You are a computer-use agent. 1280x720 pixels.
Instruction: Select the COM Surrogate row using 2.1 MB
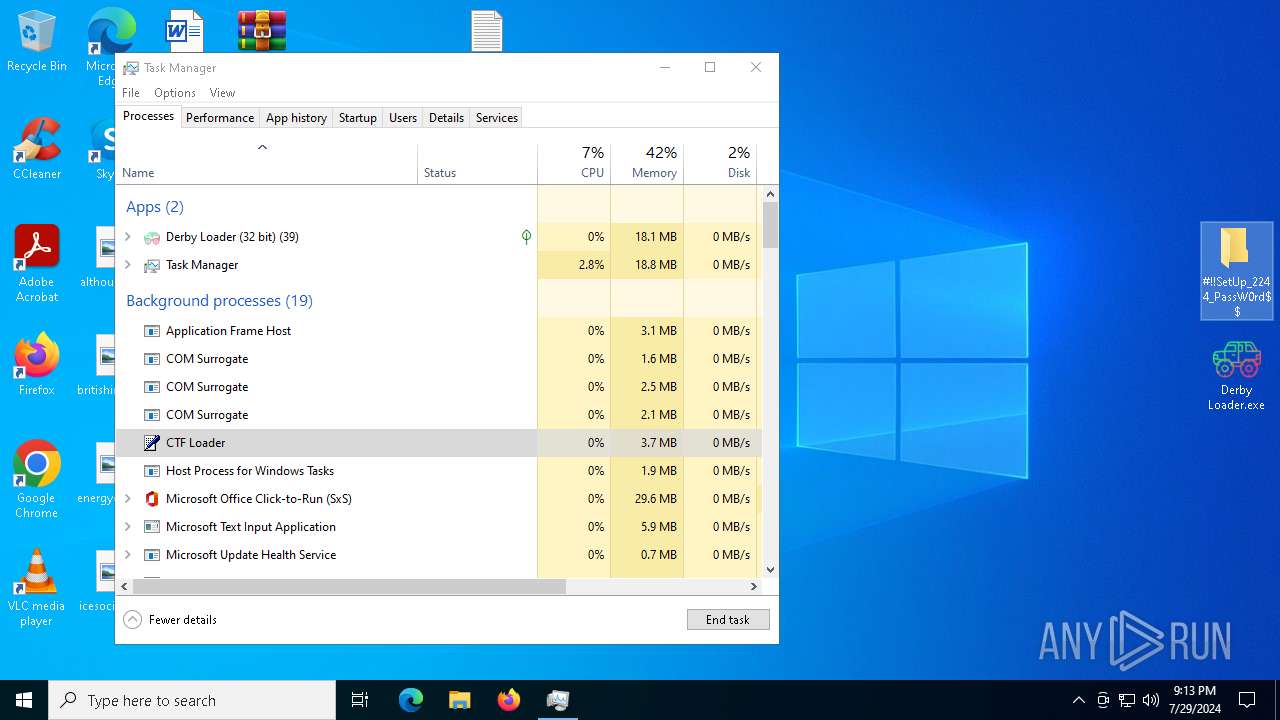click(438, 415)
